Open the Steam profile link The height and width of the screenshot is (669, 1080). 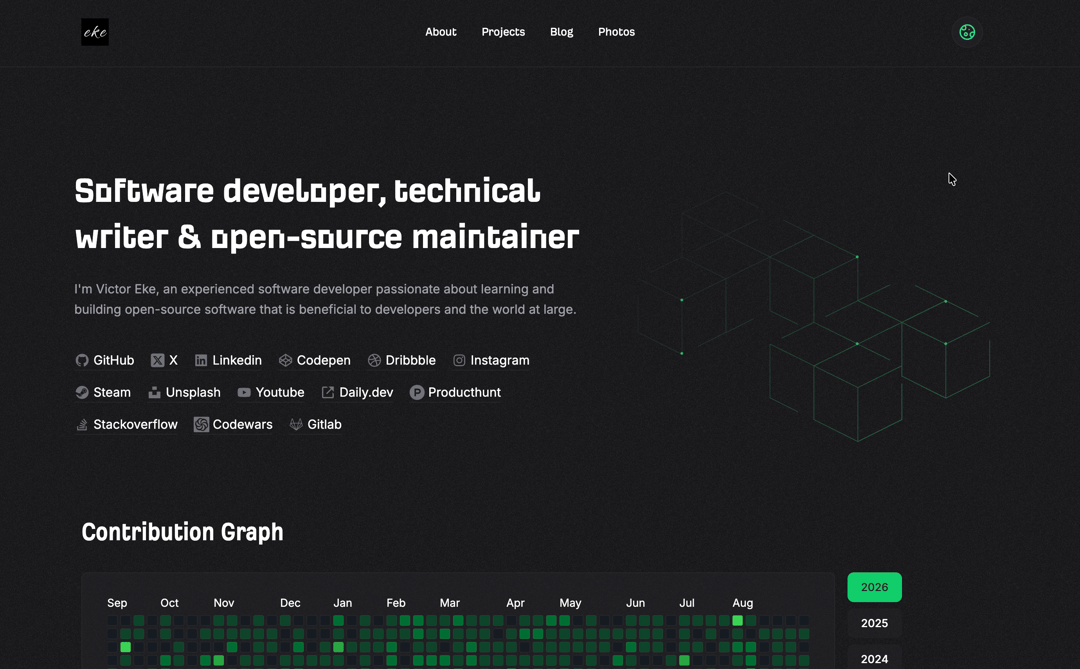[103, 392]
